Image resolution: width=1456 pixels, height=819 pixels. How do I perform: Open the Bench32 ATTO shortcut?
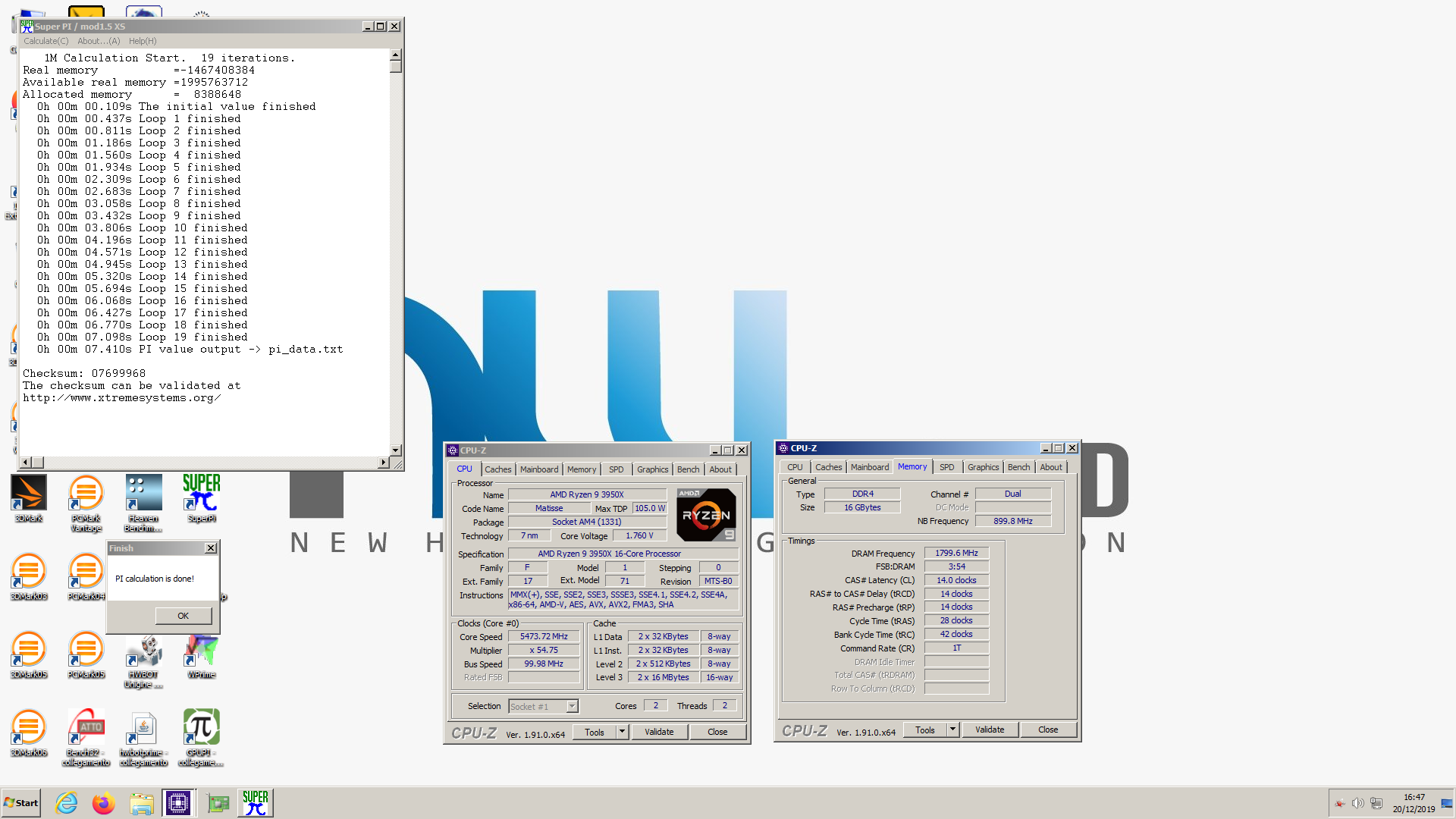(x=86, y=737)
